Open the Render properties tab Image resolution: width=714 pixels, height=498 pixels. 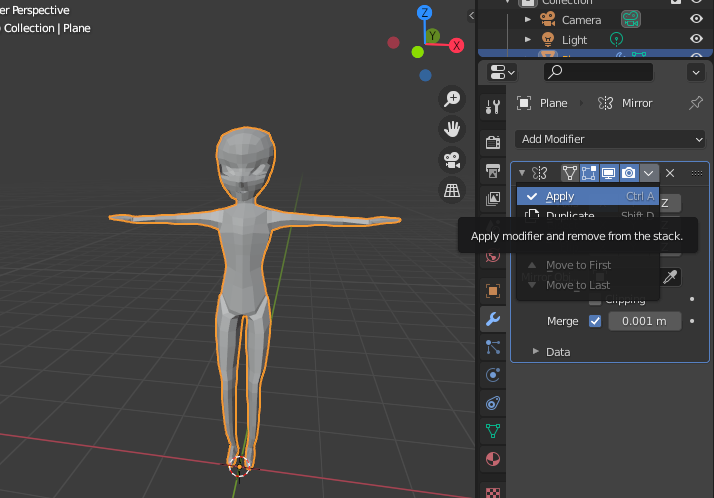click(493, 142)
